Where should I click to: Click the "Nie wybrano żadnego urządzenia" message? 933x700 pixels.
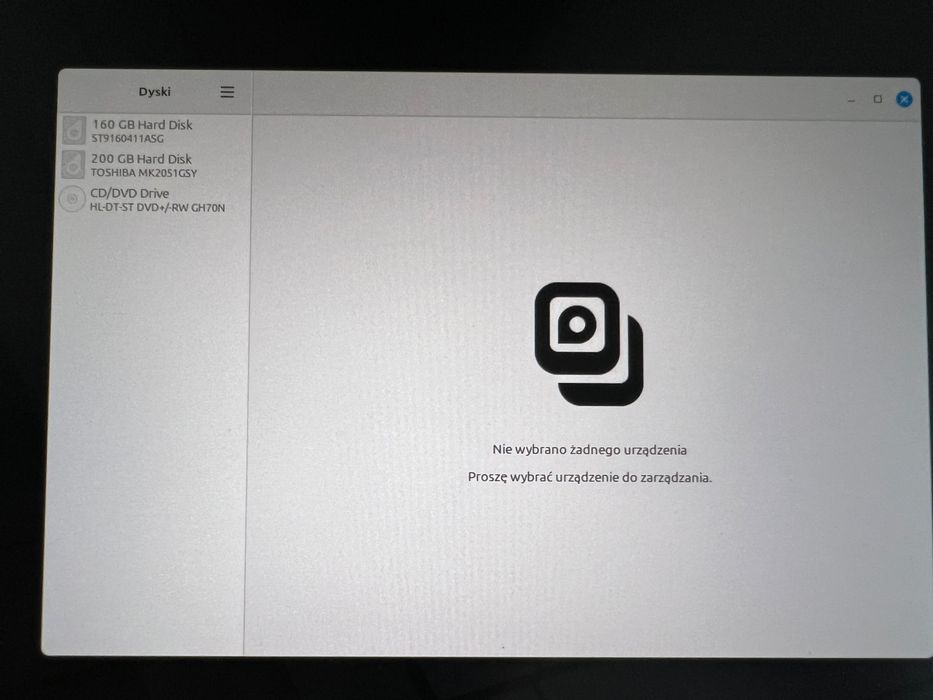(590, 450)
